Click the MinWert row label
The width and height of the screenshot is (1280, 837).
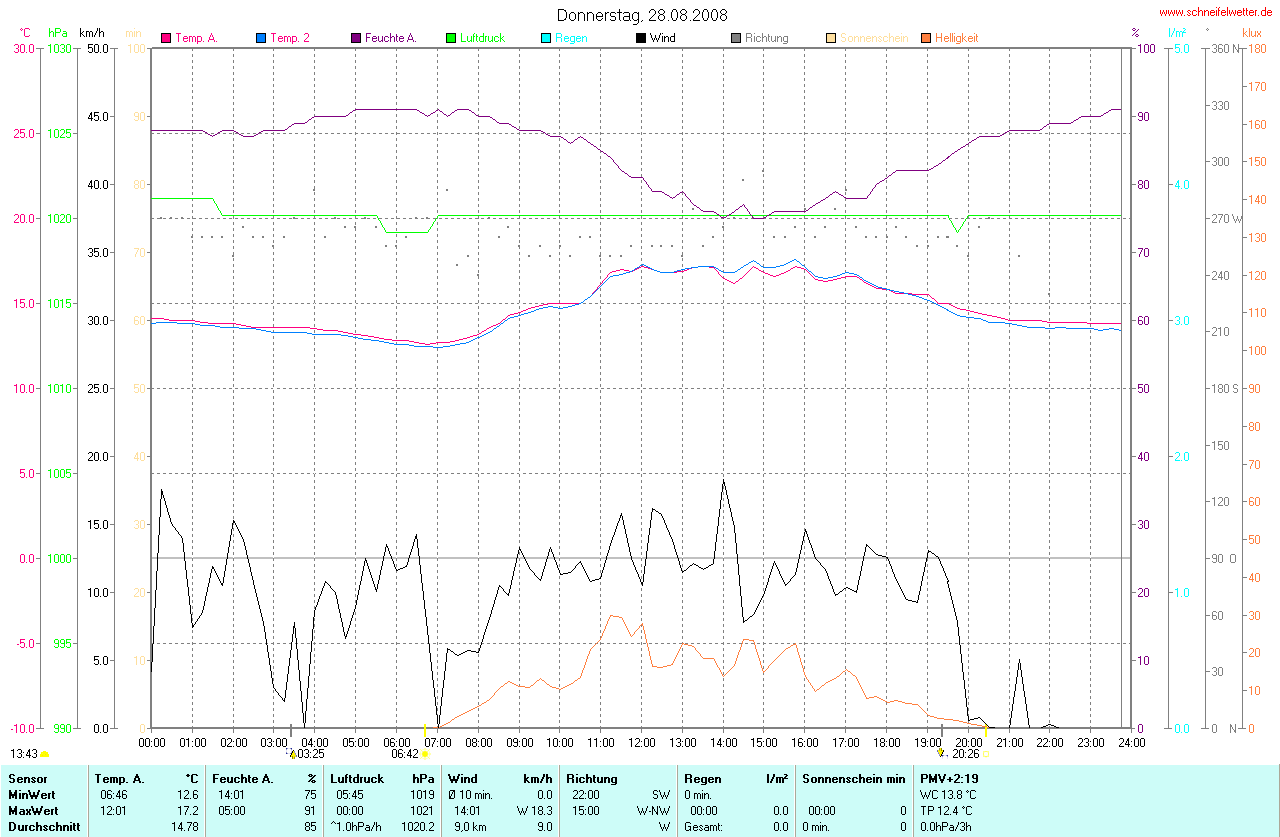click(x=32, y=794)
